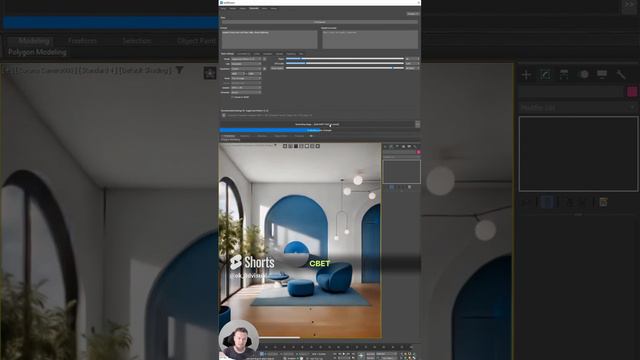Switch to the Object Paint ribbon tab

coord(197,41)
